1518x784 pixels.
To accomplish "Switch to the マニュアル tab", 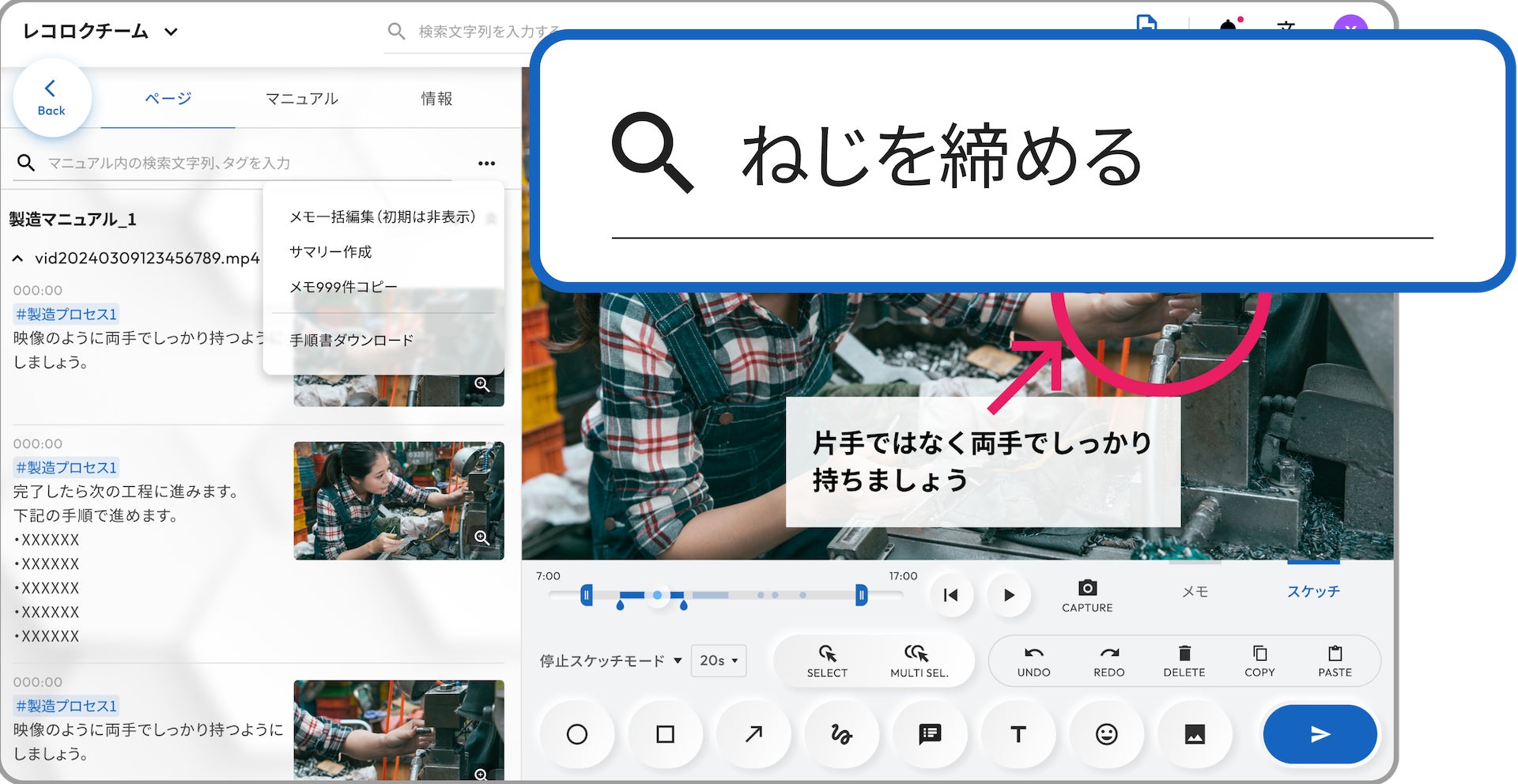I will tap(301, 99).
